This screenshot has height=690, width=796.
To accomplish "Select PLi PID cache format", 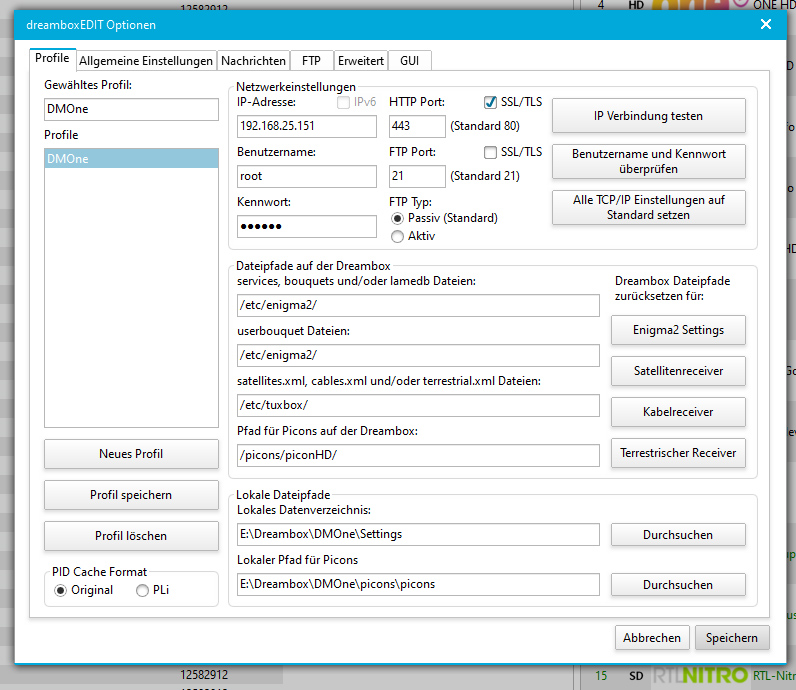I will pos(144,590).
